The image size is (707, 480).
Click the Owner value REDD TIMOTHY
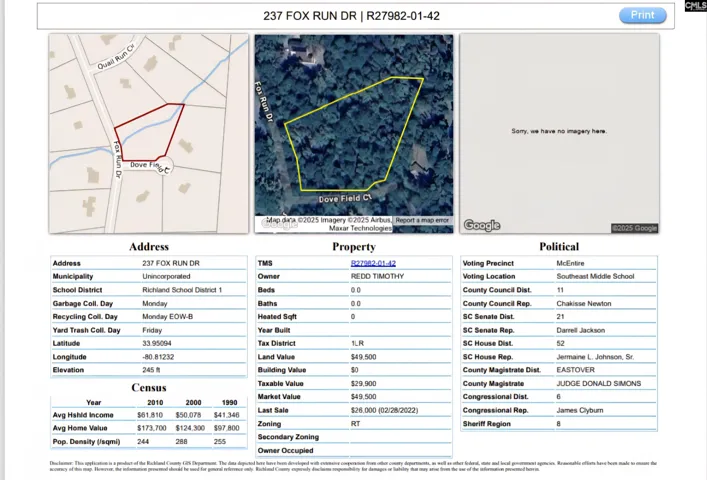point(377,276)
